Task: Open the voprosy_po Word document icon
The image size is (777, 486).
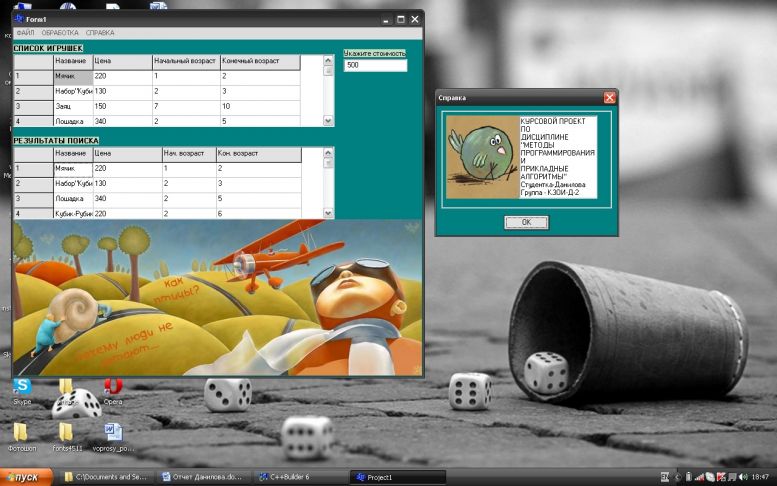Action: point(113,437)
